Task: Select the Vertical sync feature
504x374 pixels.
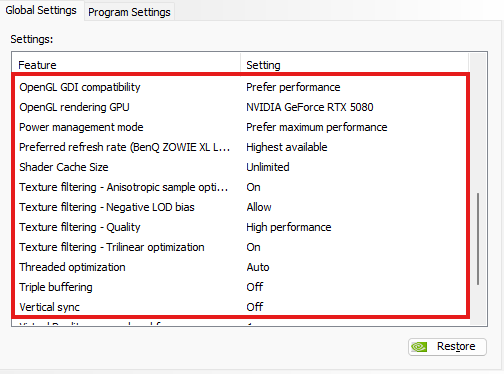Action: pos(49,307)
